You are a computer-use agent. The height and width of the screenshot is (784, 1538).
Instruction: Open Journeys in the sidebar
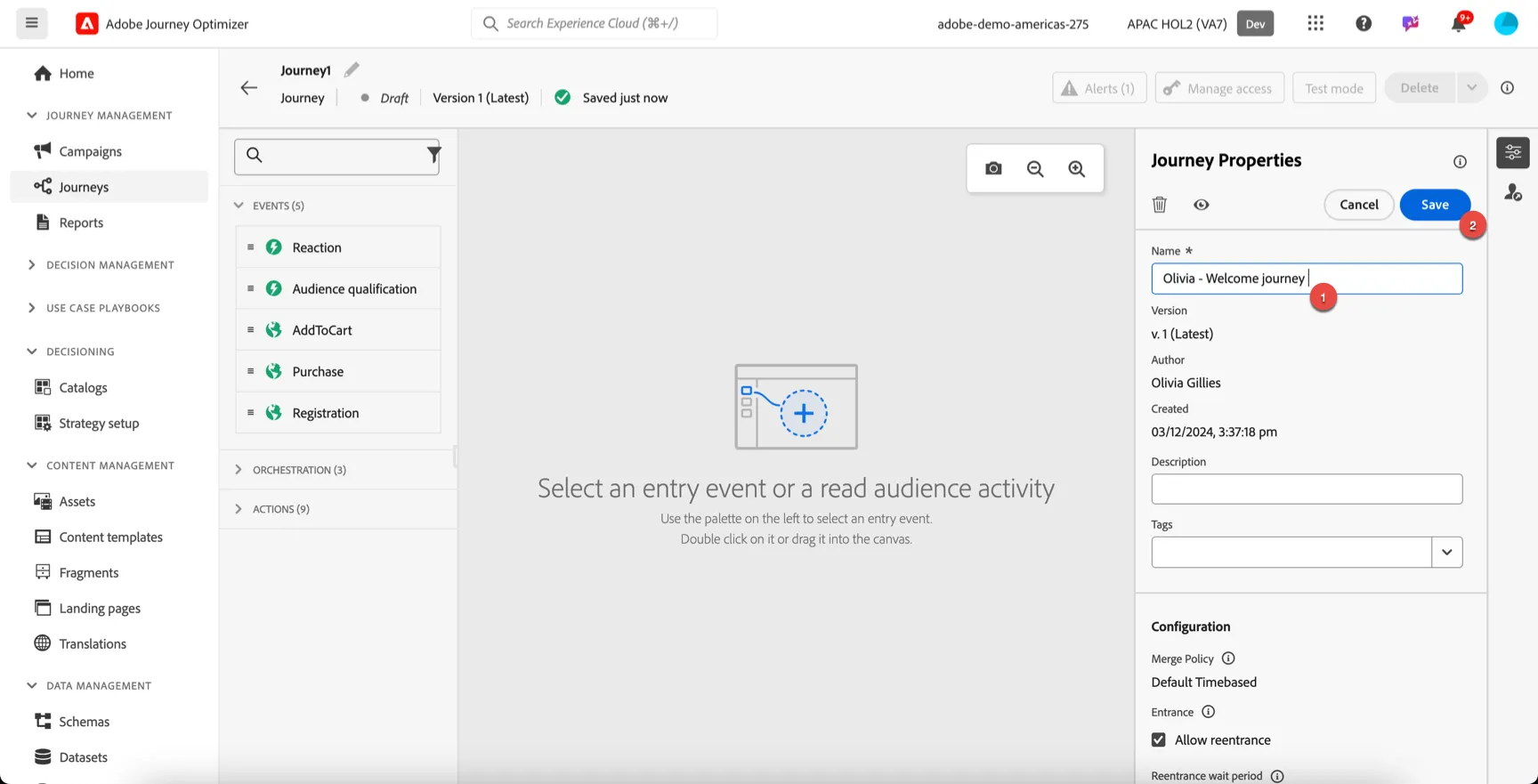tap(109, 187)
